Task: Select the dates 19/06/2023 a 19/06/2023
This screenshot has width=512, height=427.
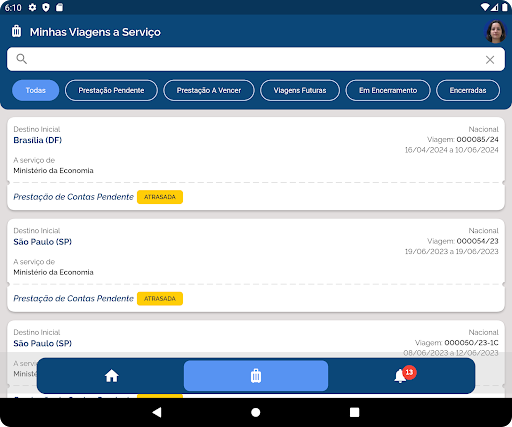Action: [451, 251]
